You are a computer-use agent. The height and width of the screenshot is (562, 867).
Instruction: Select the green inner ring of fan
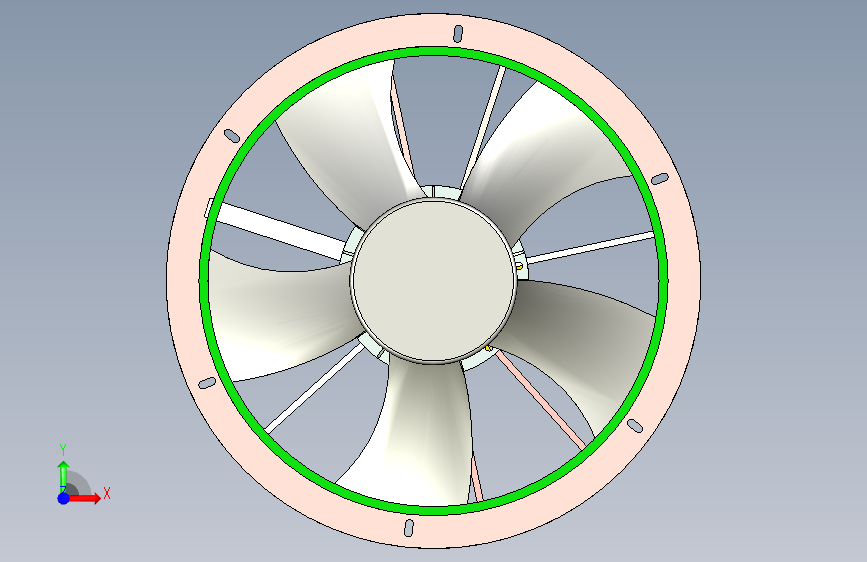(434, 51)
